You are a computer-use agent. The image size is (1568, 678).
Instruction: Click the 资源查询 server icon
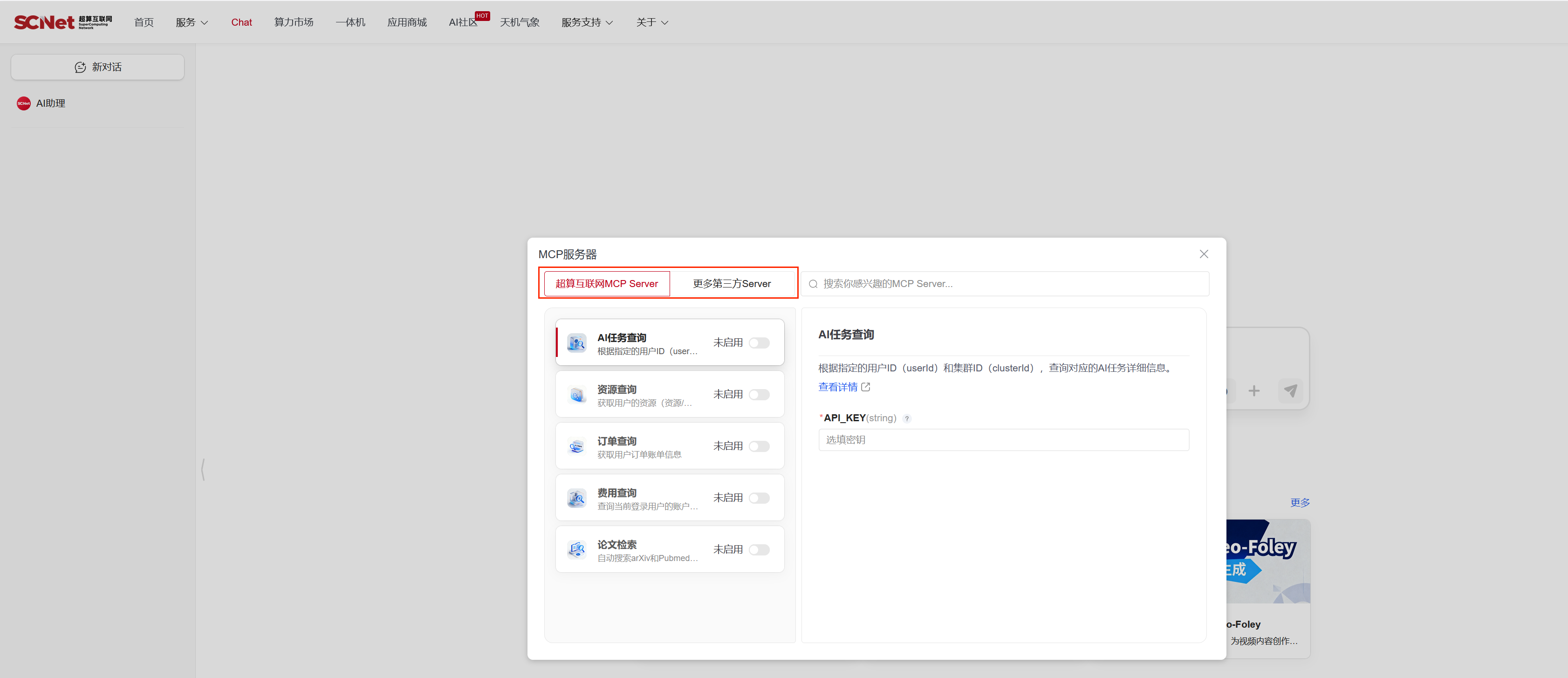click(x=576, y=394)
